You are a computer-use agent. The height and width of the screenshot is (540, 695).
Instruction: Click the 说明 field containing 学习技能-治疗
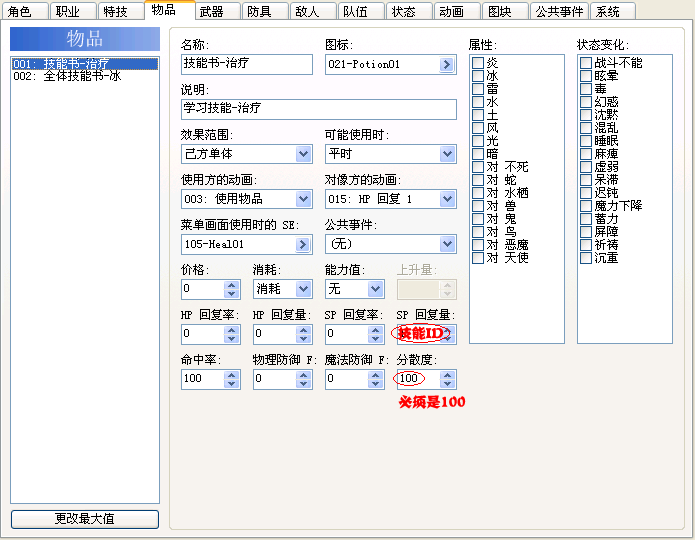319,109
